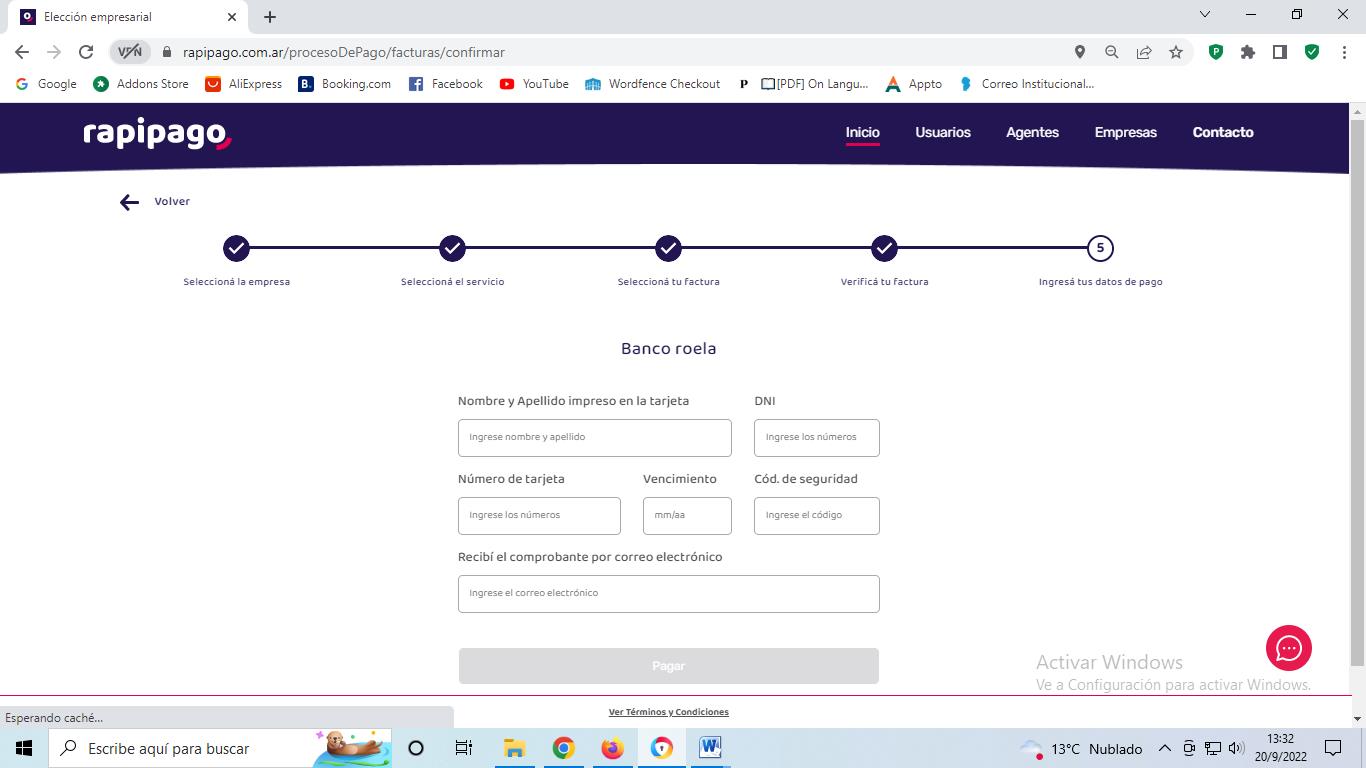Open Microsoft Word from the taskbar

[x=710, y=748]
